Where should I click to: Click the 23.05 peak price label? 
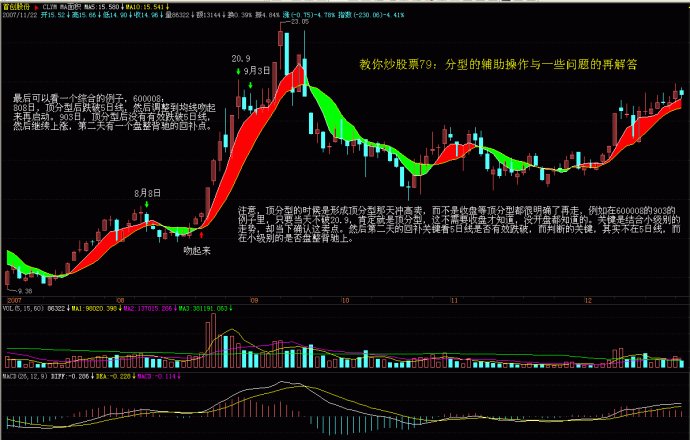point(300,21)
